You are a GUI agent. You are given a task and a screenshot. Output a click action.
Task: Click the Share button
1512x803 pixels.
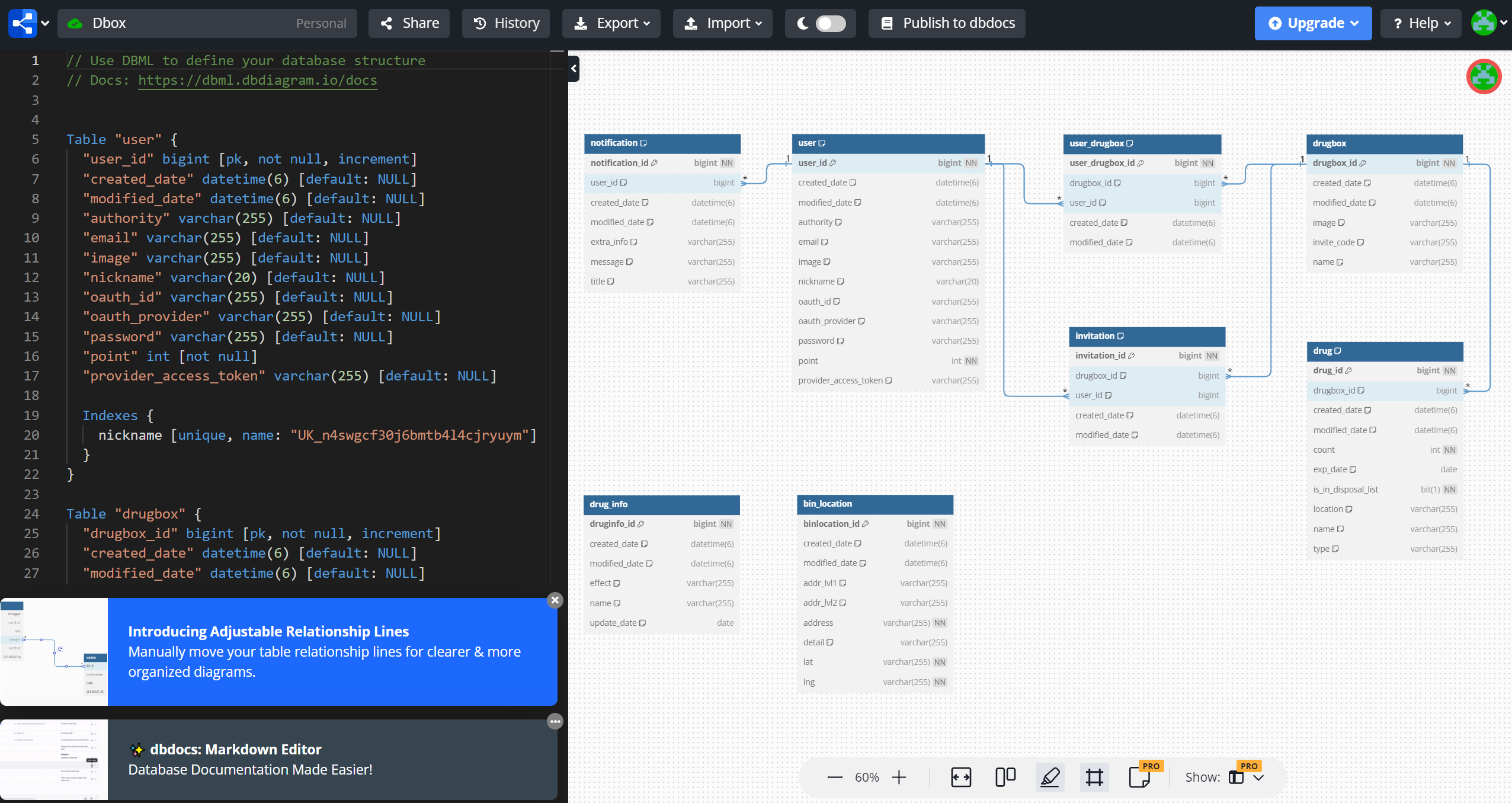tap(409, 23)
